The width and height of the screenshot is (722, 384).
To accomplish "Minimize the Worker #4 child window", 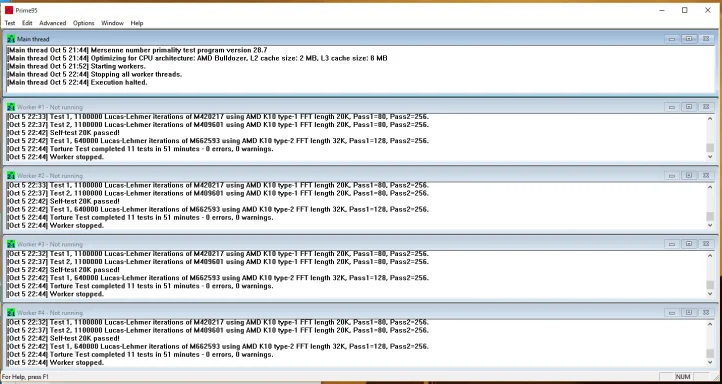I will pyautogui.click(x=672, y=313).
